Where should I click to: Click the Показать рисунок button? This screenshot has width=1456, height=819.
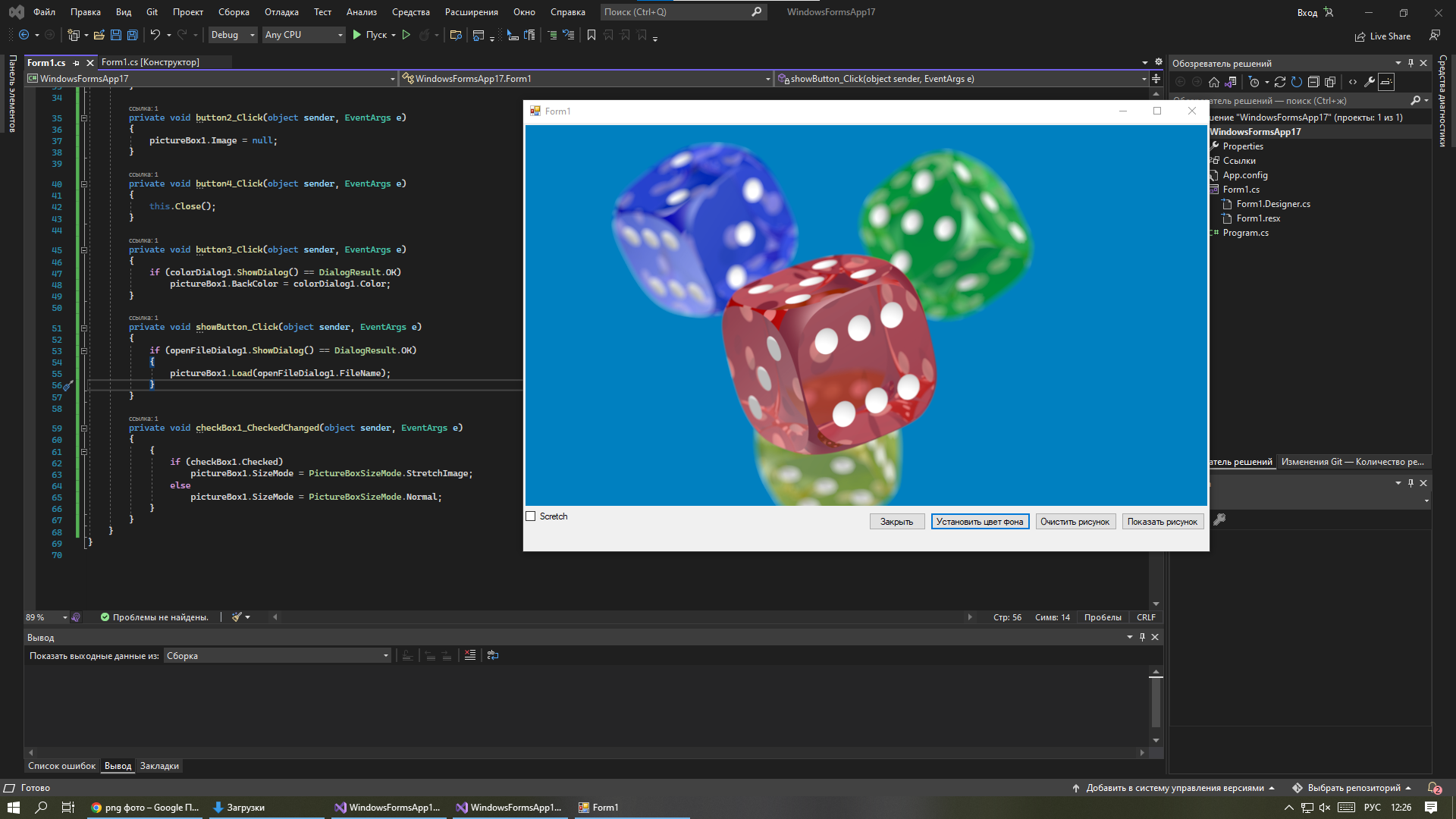(x=1162, y=522)
